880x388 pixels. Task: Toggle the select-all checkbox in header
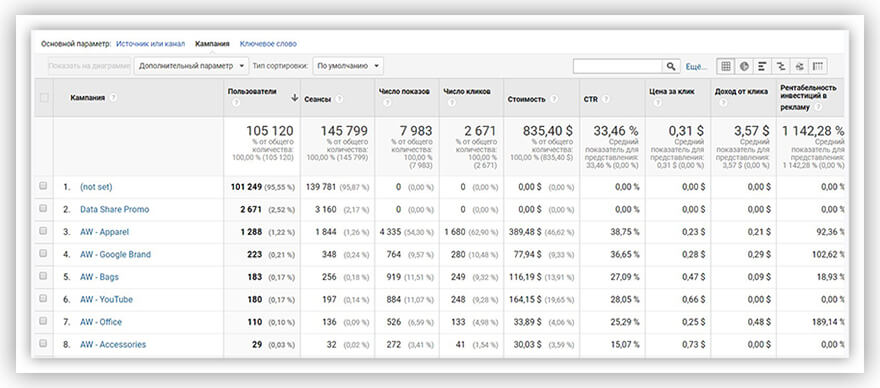point(44,98)
